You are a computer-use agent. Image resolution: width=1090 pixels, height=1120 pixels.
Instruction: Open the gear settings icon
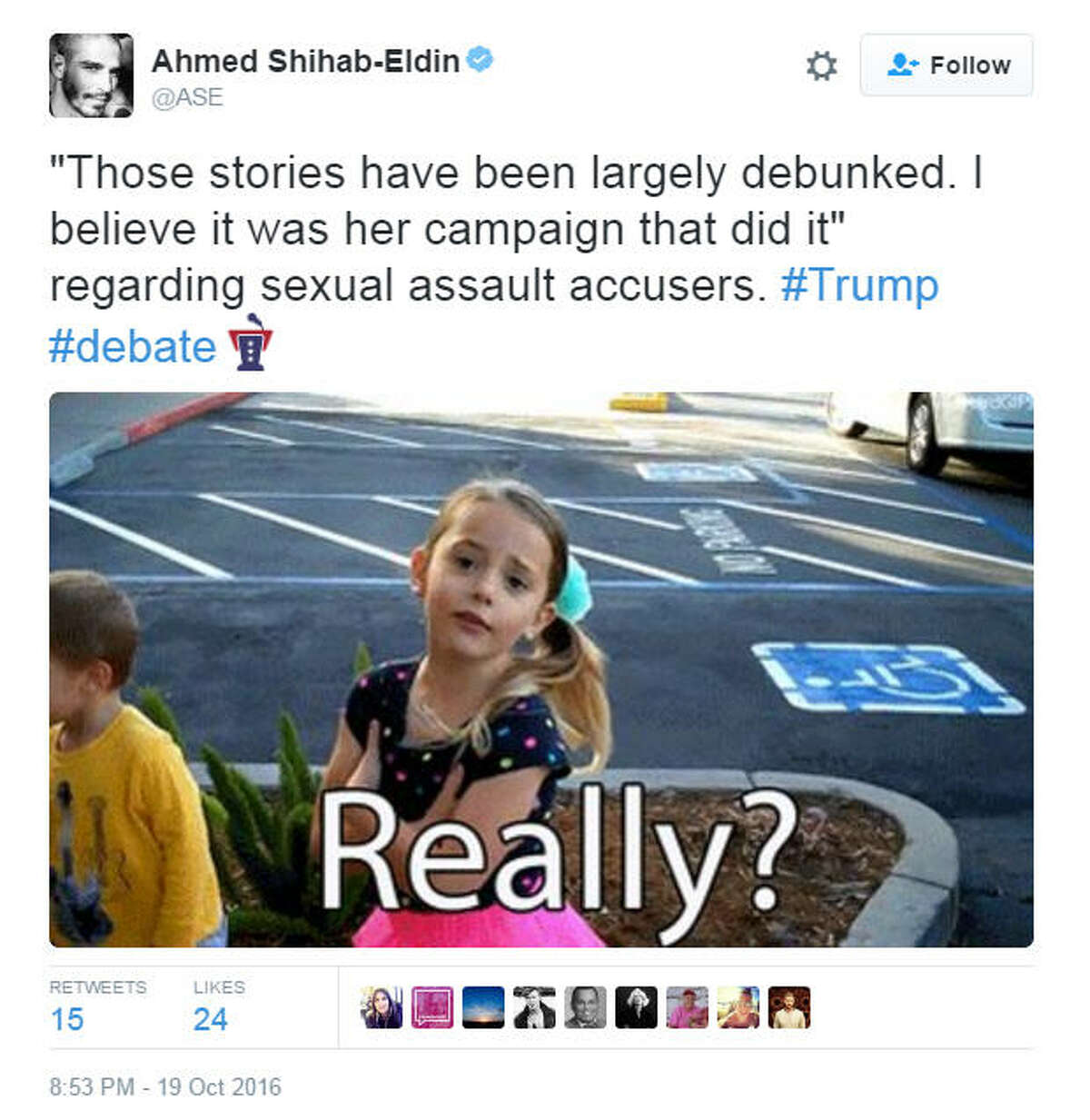(821, 65)
